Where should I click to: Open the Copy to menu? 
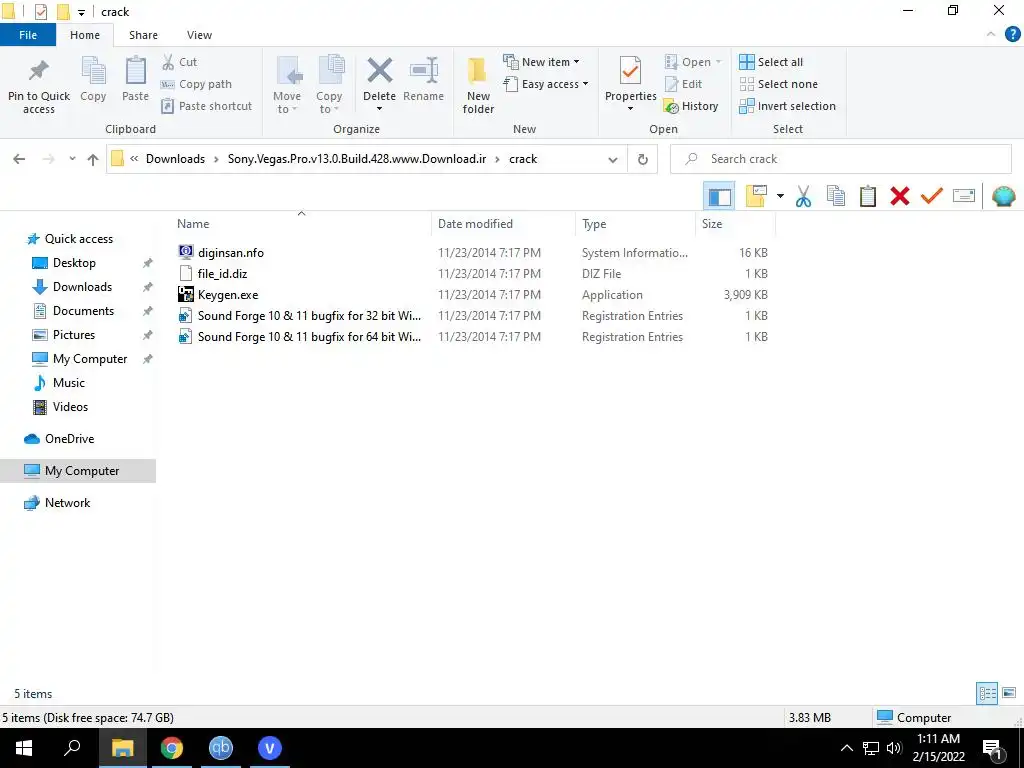[329, 85]
